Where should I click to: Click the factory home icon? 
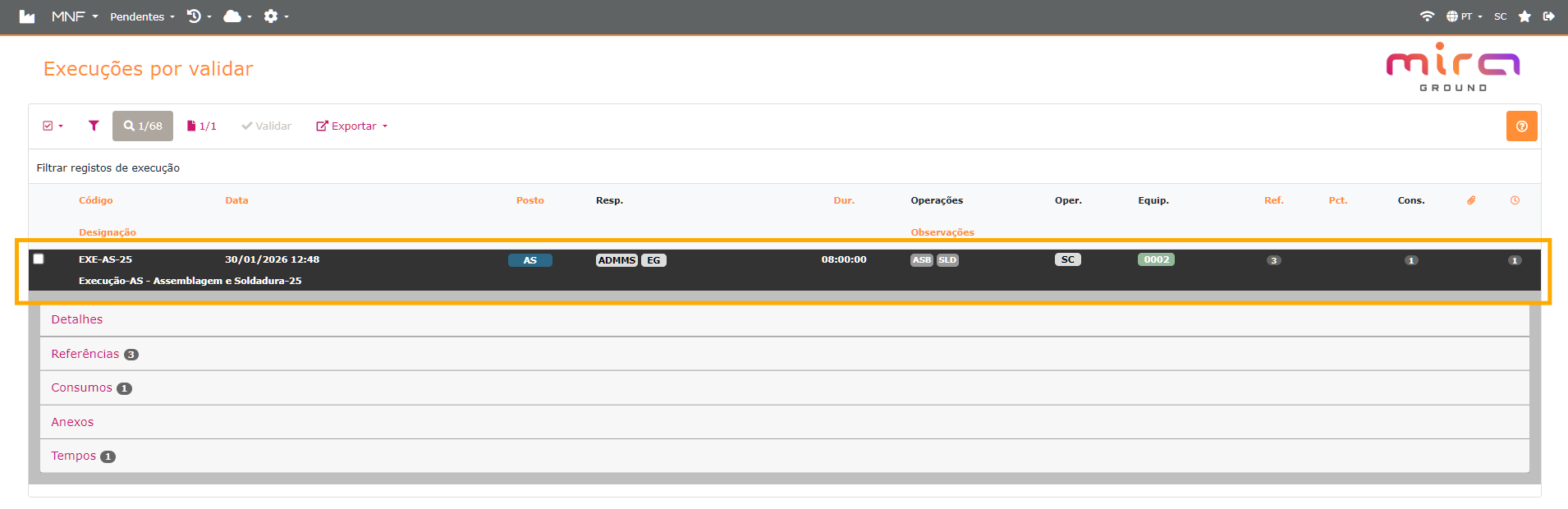coord(27,16)
